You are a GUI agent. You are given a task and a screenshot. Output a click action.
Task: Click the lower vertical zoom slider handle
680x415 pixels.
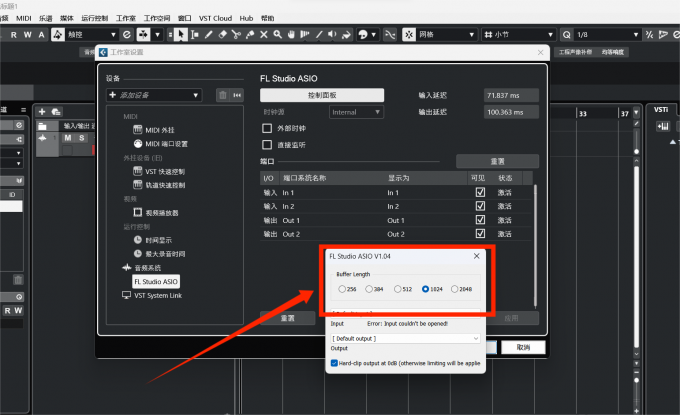[x=636, y=380]
